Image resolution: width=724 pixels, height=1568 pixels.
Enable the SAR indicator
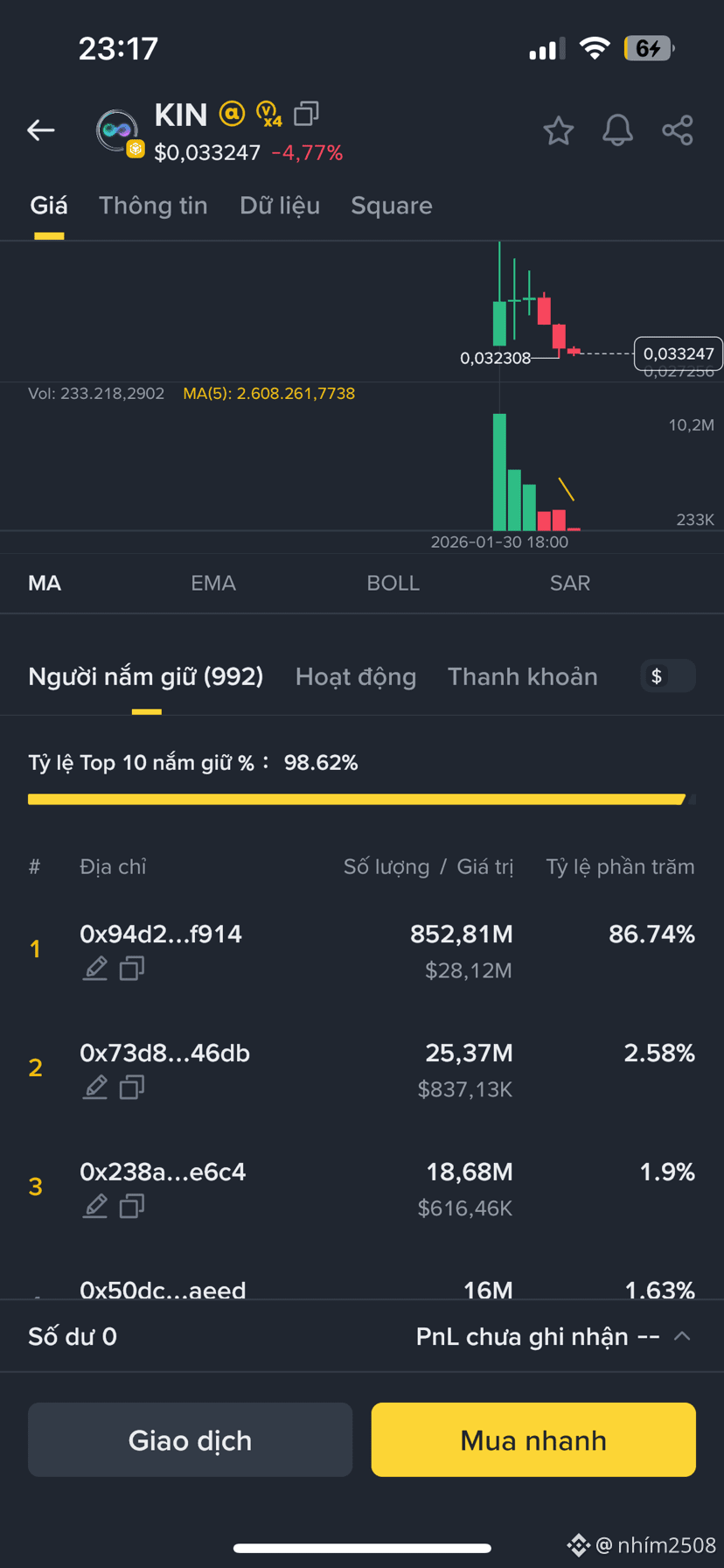click(570, 583)
